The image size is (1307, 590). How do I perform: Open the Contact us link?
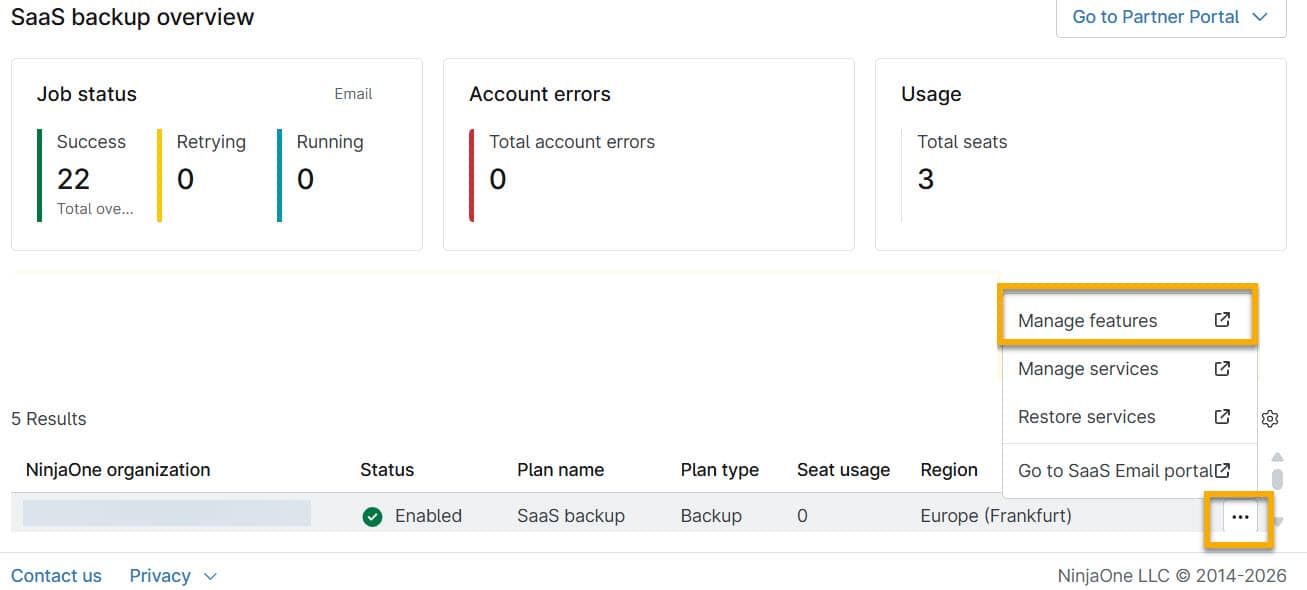coord(56,576)
